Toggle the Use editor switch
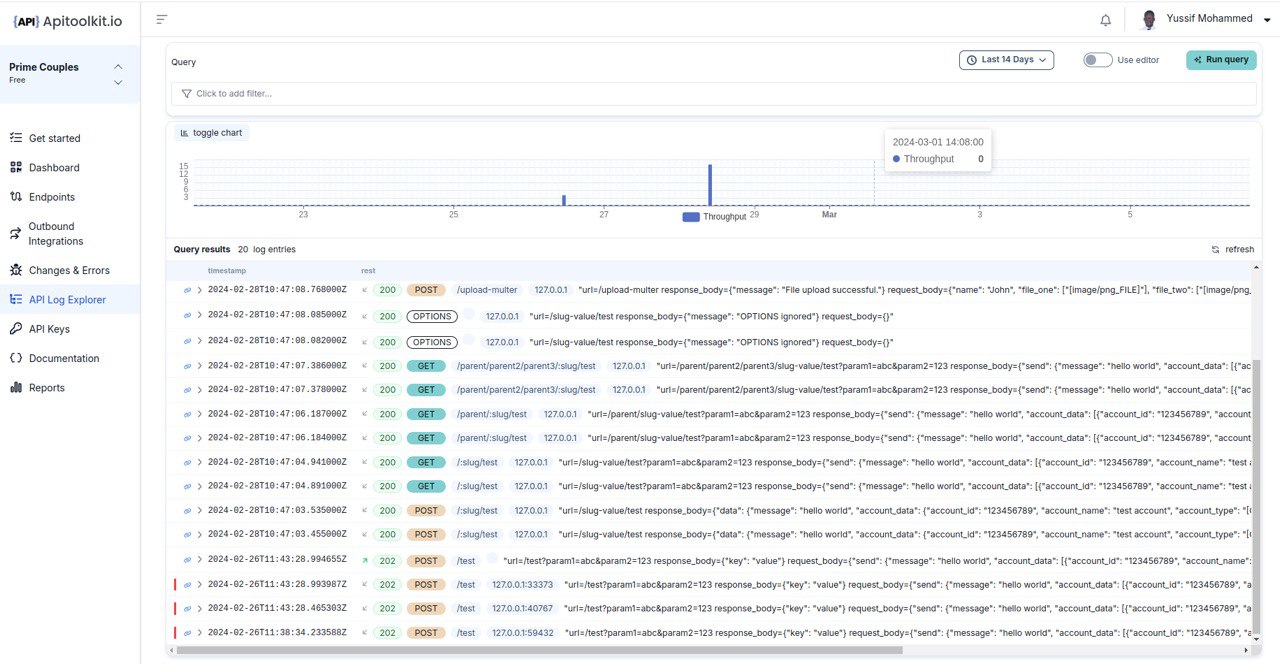1280x664 pixels. 1096,60
